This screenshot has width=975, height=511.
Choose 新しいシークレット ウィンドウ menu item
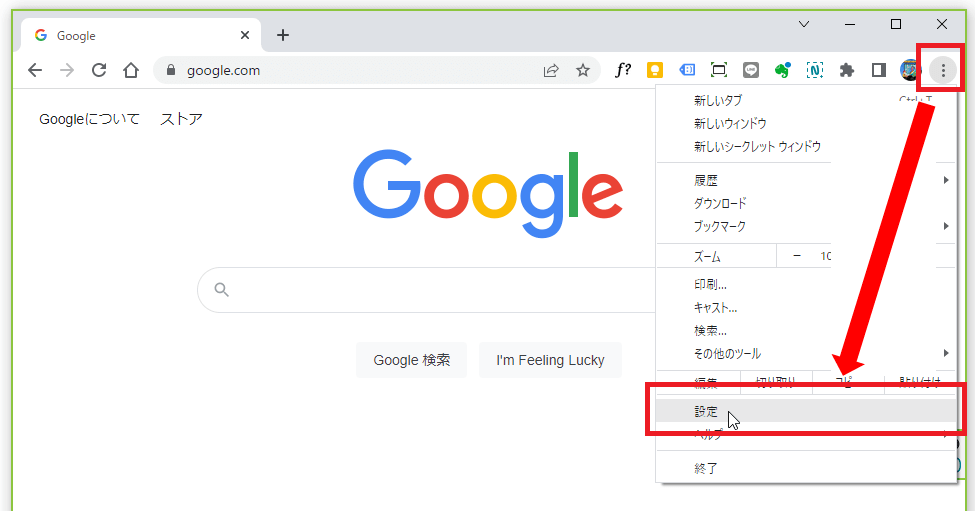pyautogui.click(x=757, y=146)
